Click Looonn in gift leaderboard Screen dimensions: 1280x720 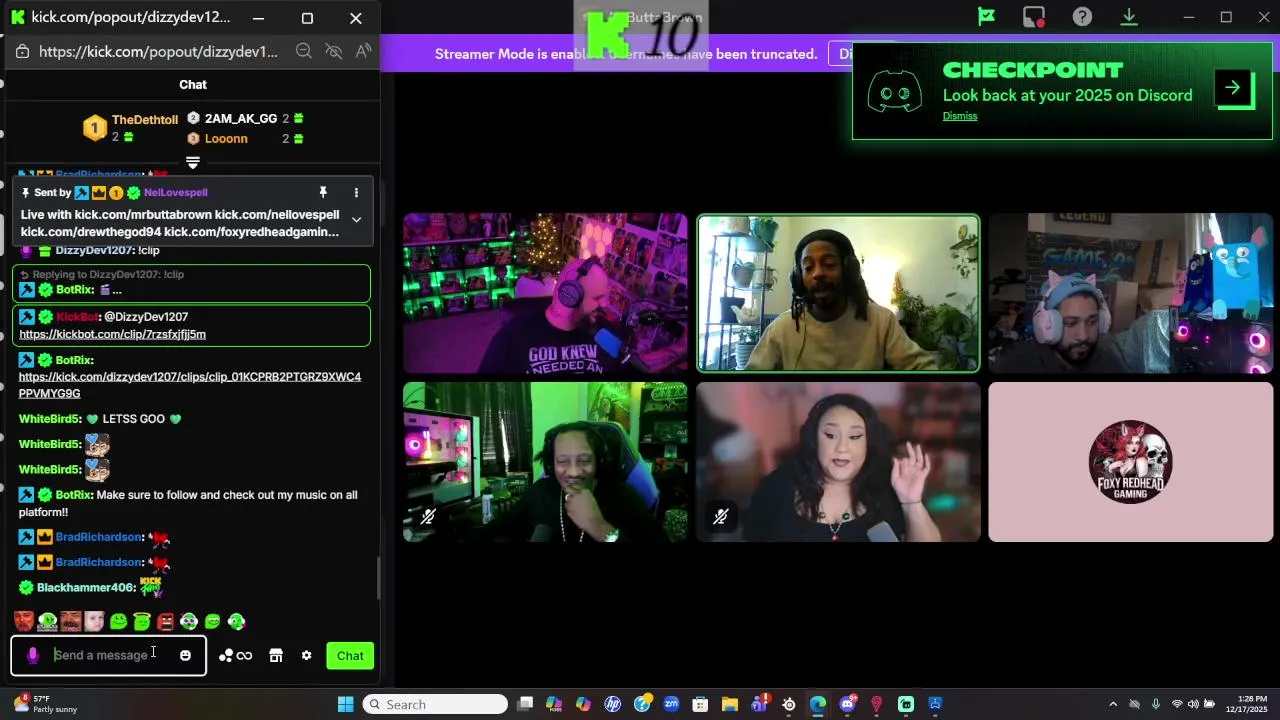(x=226, y=139)
